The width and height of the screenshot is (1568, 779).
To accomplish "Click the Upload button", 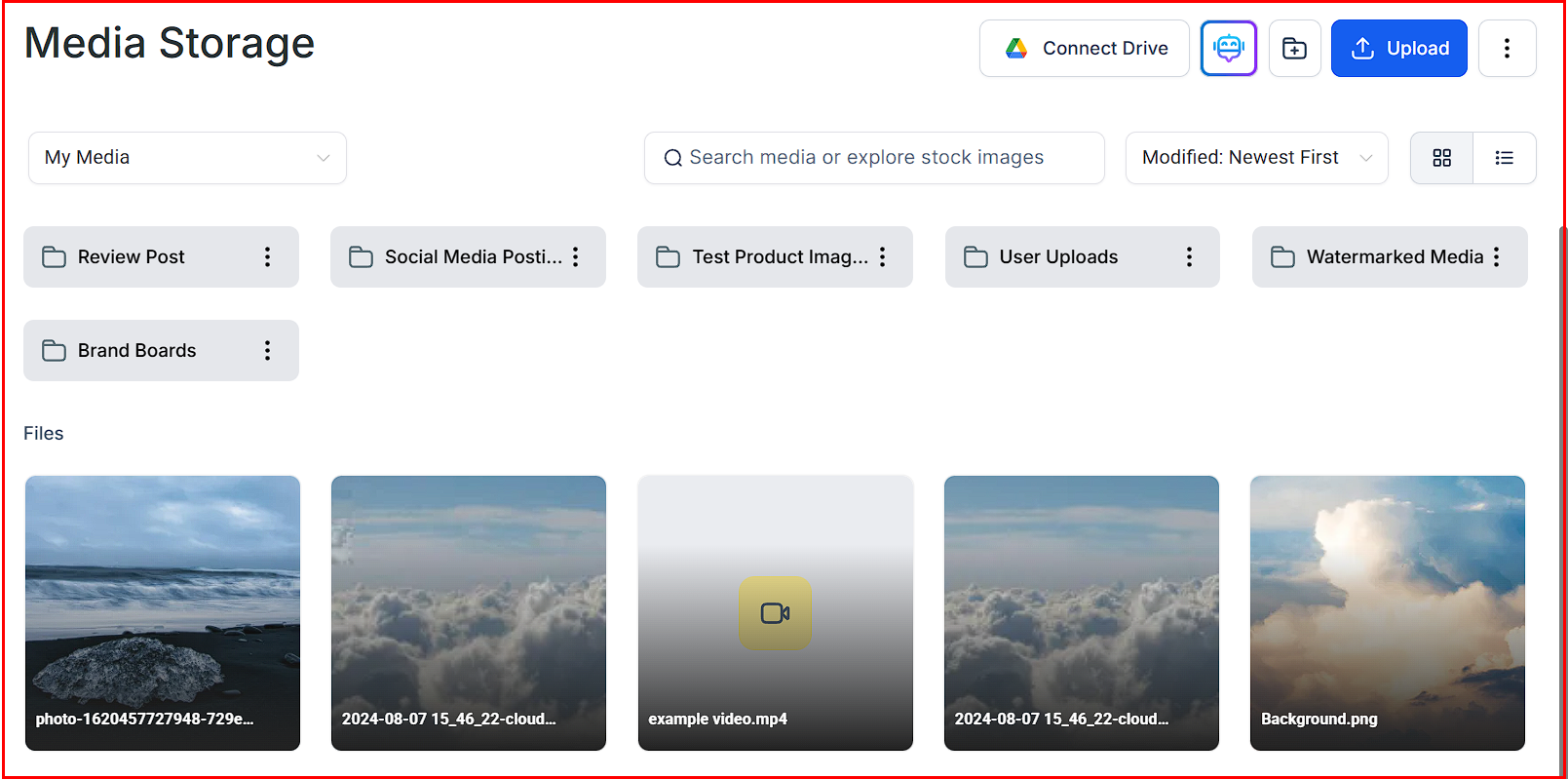I will click(1398, 48).
